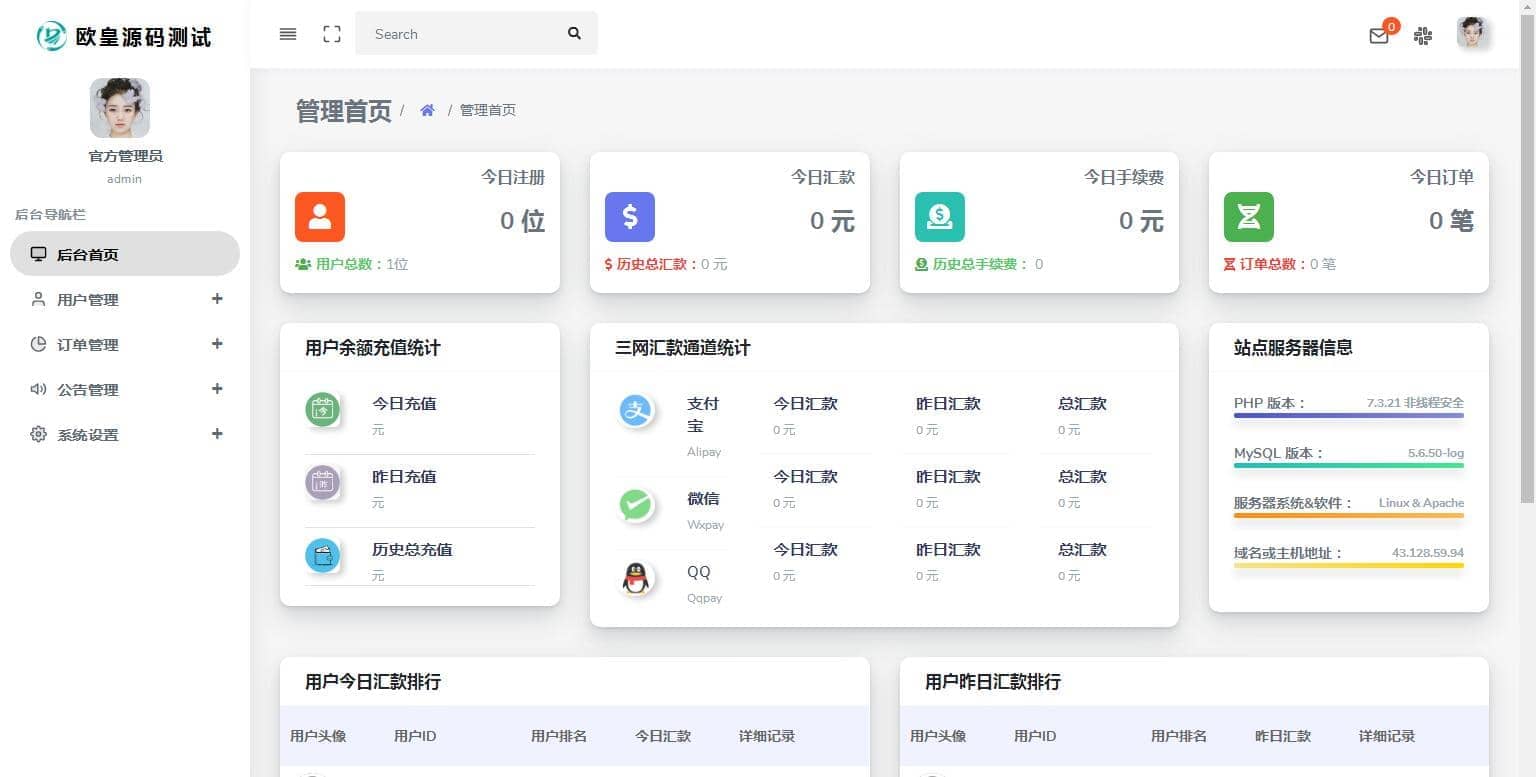This screenshot has height=777, width=1536.
Task: Click the Slack-style icon in top bar
Action: point(1423,36)
